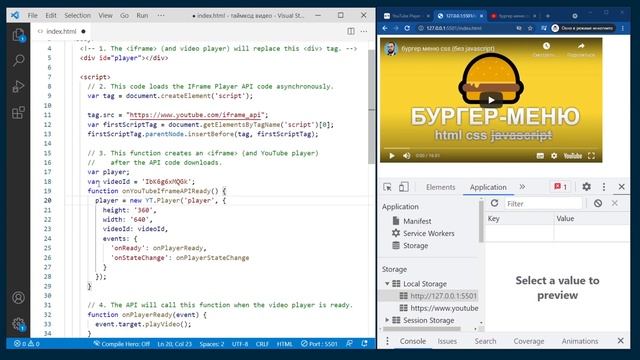This screenshot has width=640, height=360.
Task: Open the YouTube logo link in player
Action: pyautogui.click(x=573, y=156)
